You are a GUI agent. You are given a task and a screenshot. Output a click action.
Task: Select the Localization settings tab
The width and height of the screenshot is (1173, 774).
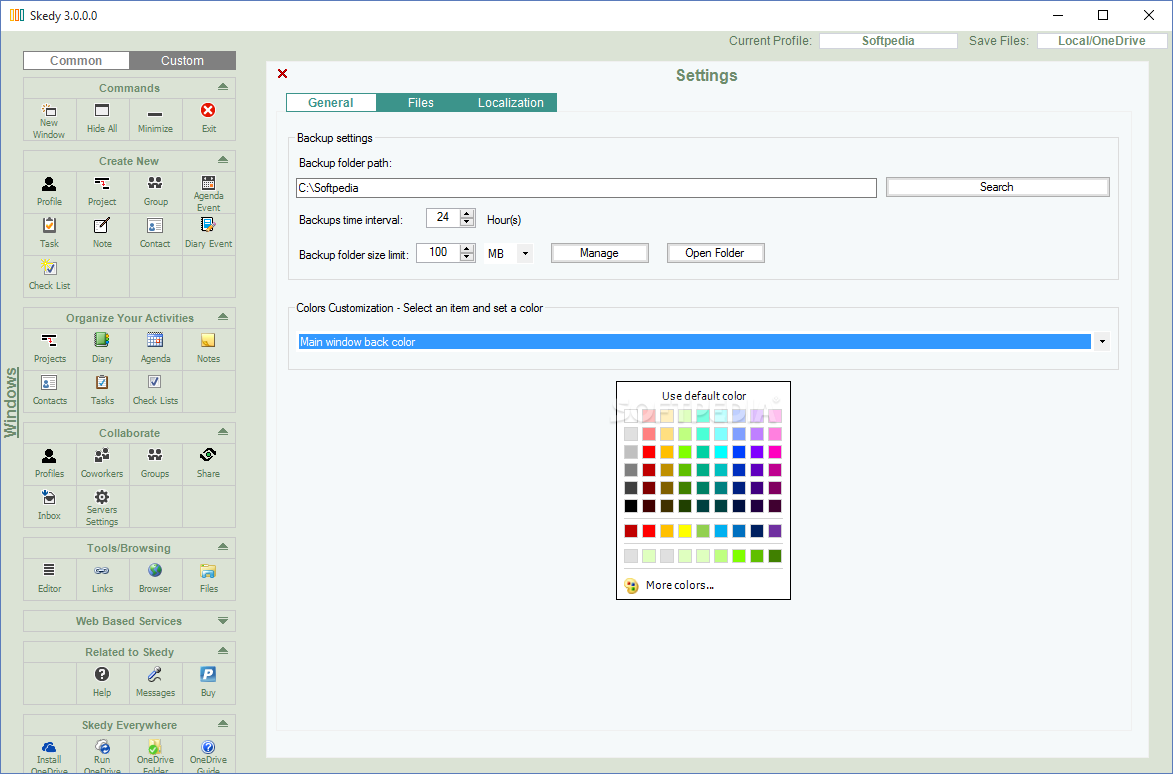click(x=511, y=102)
